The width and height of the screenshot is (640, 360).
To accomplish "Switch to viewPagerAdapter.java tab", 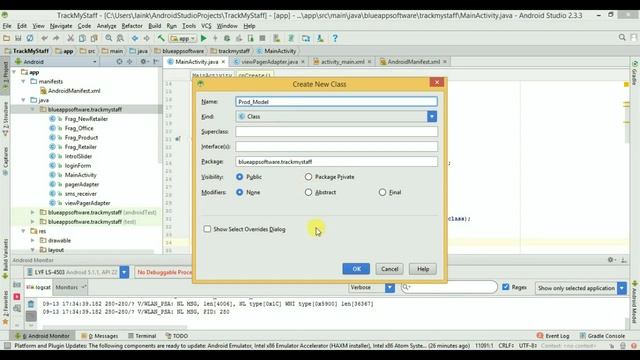I will (269, 62).
